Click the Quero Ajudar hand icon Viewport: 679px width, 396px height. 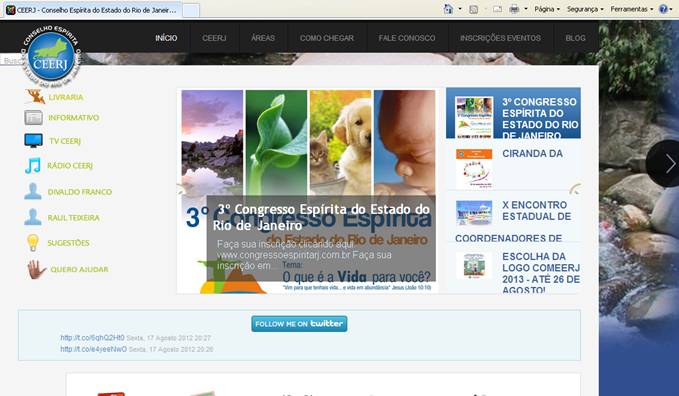[x=37, y=269]
